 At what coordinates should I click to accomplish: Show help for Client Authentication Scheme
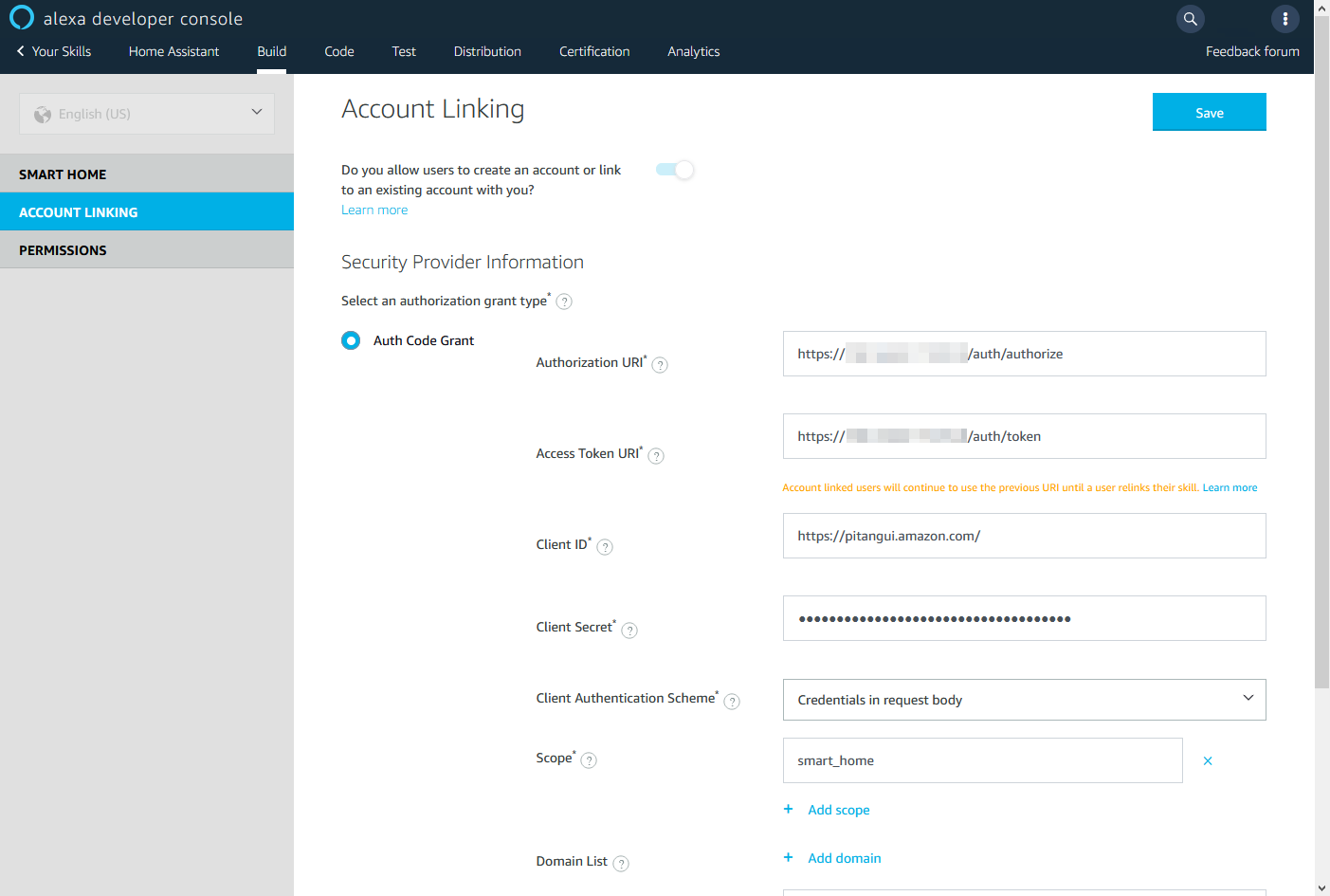[x=732, y=701]
